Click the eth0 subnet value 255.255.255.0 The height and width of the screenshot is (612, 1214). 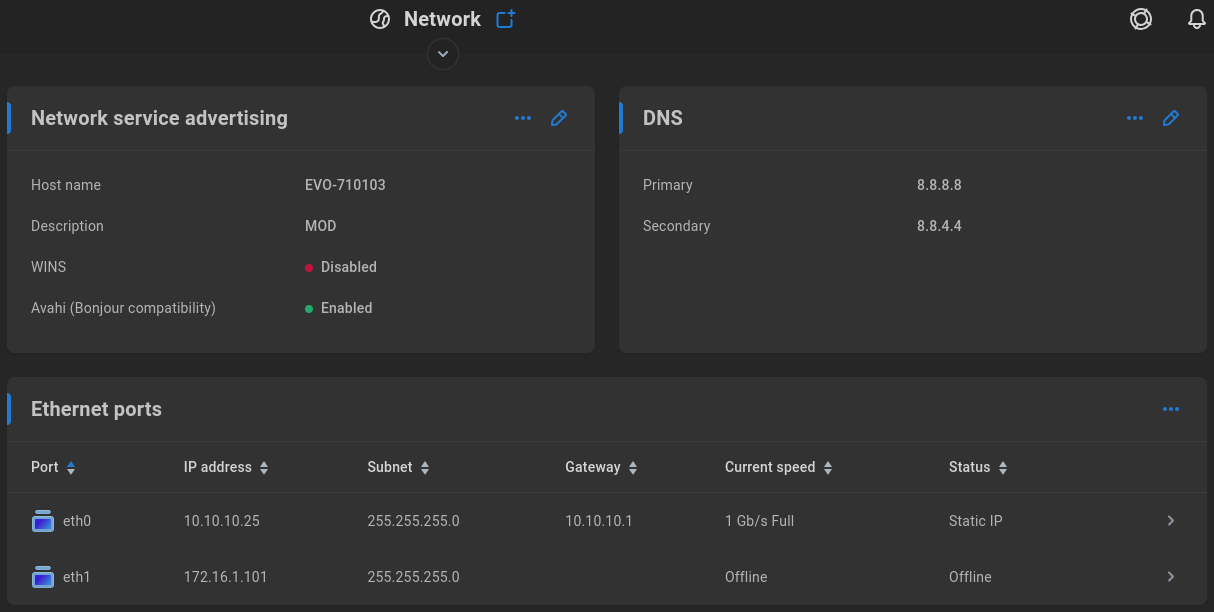[x=414, y=521]
